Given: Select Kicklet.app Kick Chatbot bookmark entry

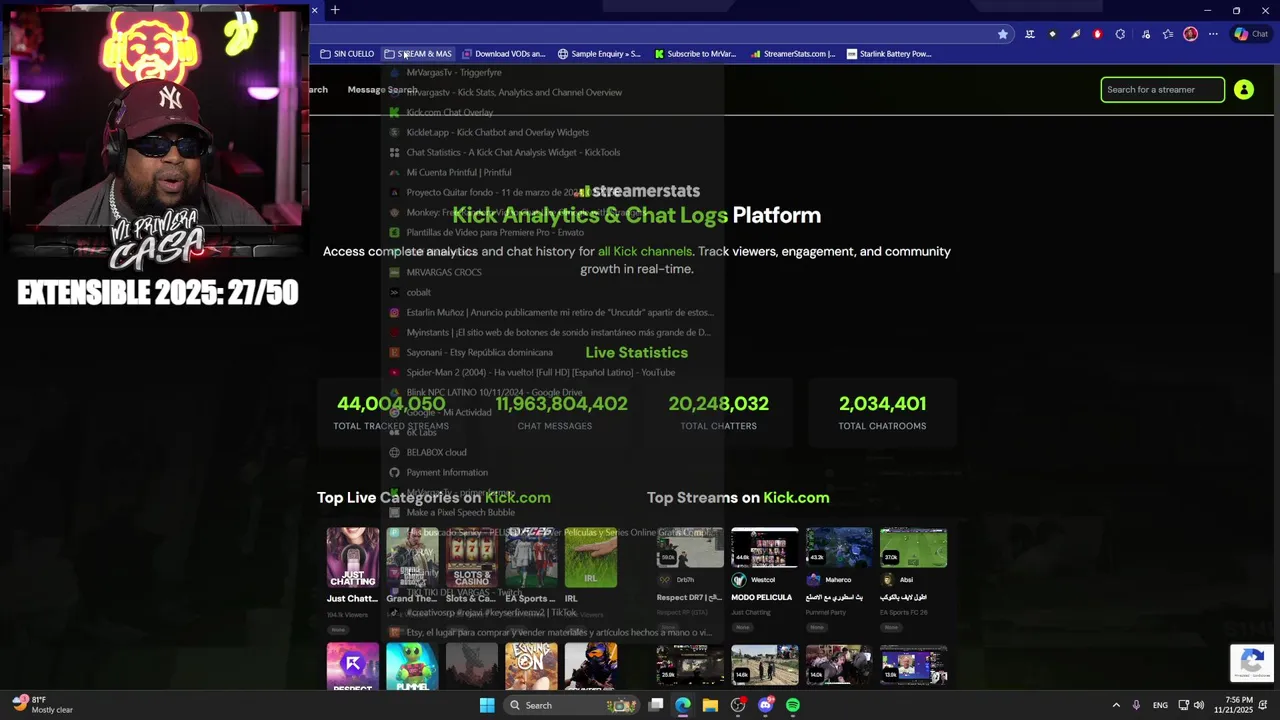Looking at the screenshot, I should pos(552,132).
